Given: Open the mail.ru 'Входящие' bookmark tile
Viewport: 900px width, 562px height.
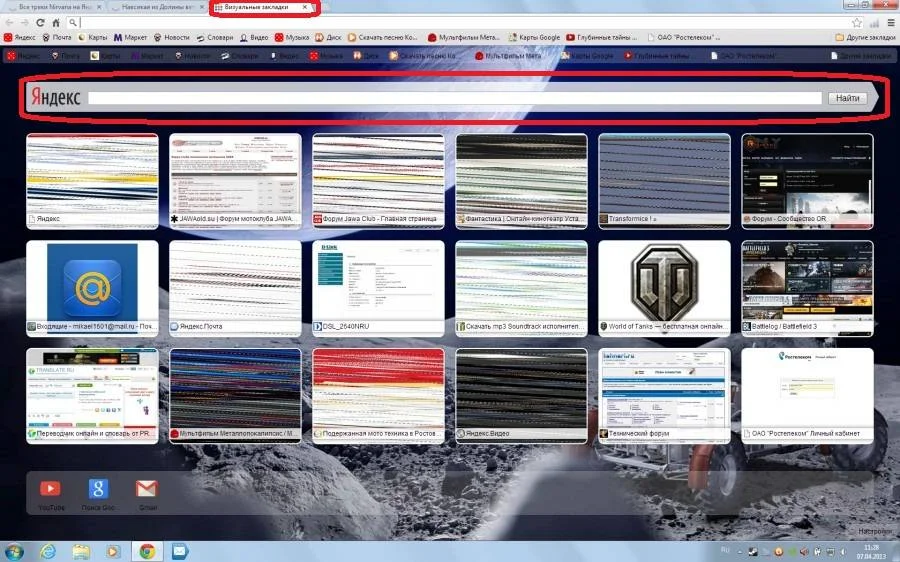Looking at the screenshot, I should [92, 288].
